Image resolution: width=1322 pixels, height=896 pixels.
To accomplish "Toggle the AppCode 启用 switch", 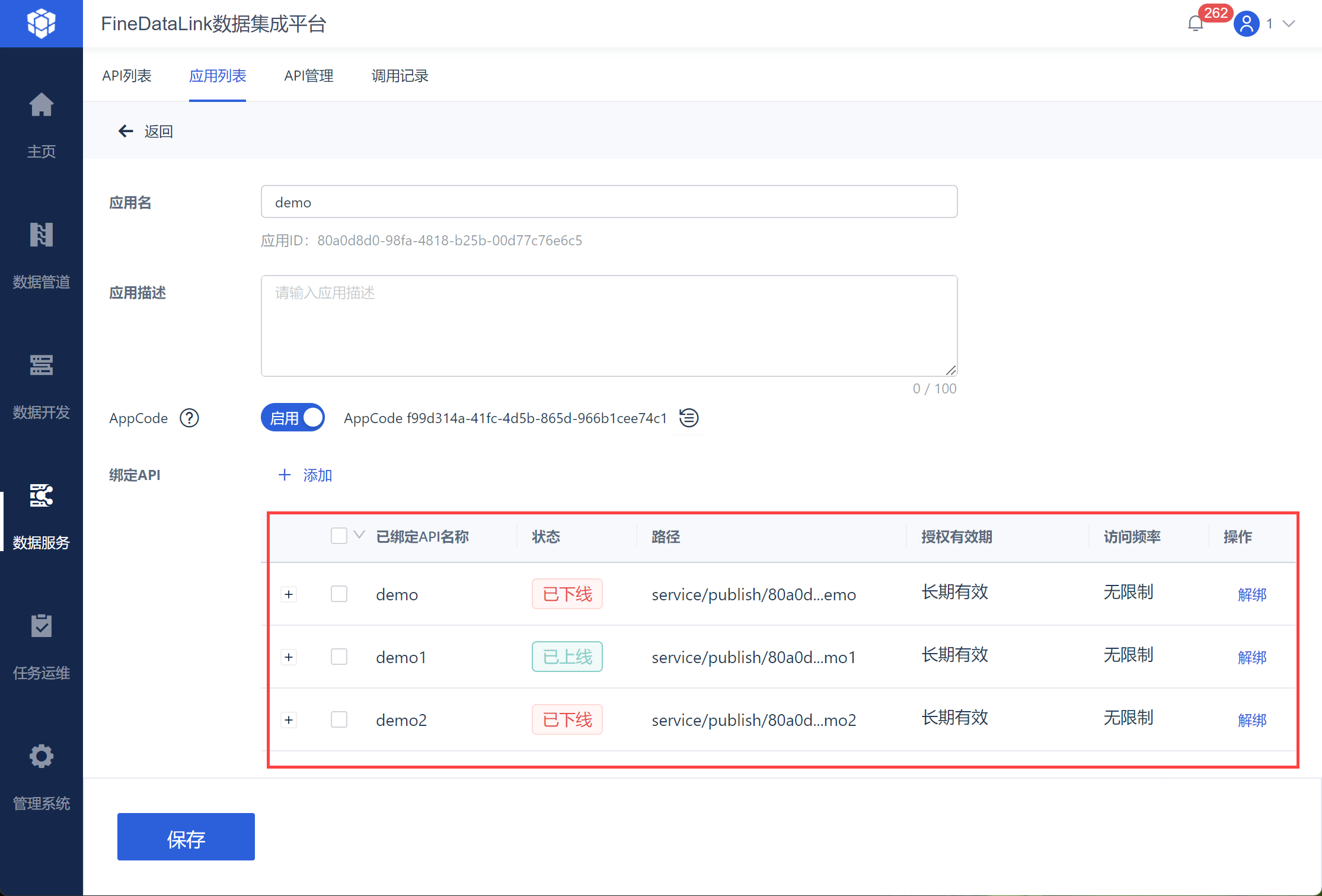I will click(293, 418).
